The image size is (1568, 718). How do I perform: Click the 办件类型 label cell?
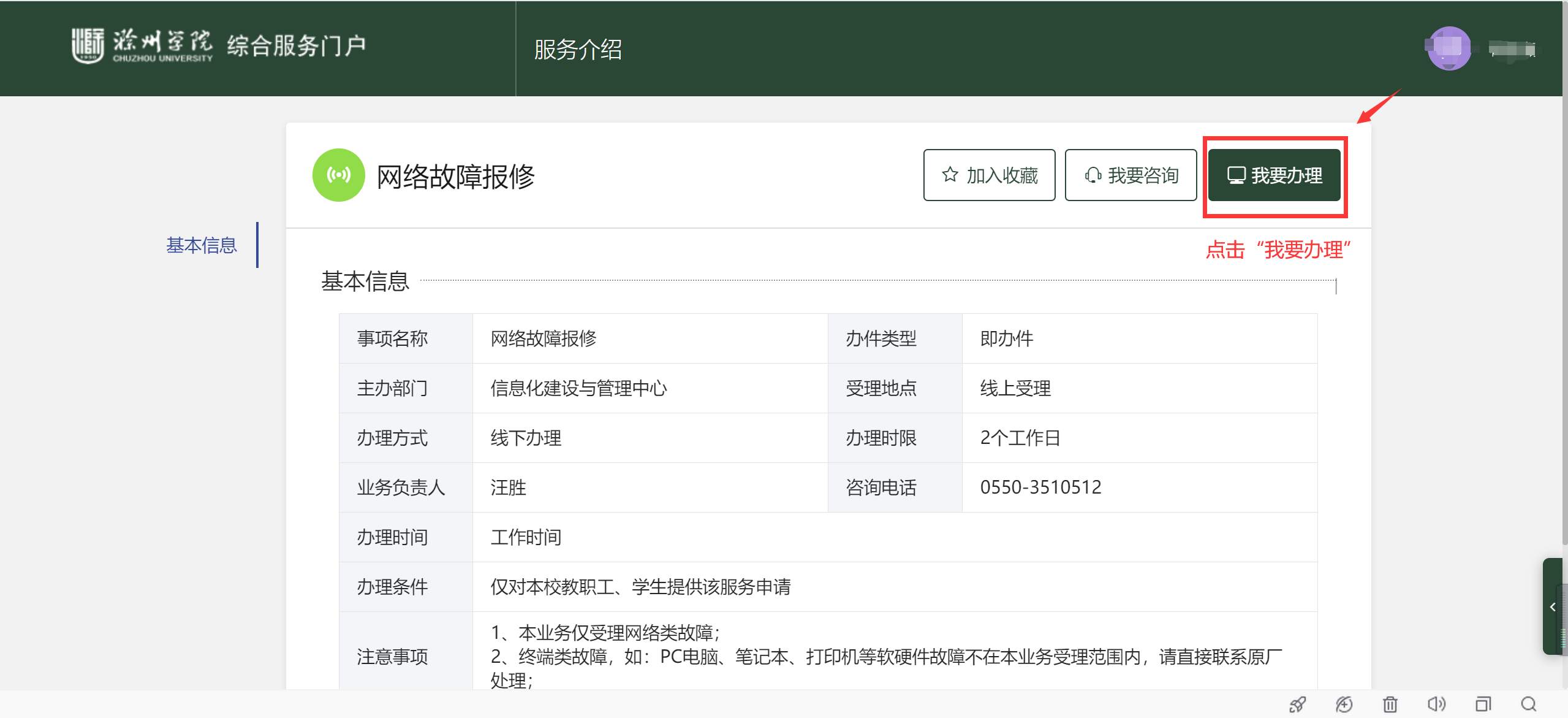tap(895, 338)
